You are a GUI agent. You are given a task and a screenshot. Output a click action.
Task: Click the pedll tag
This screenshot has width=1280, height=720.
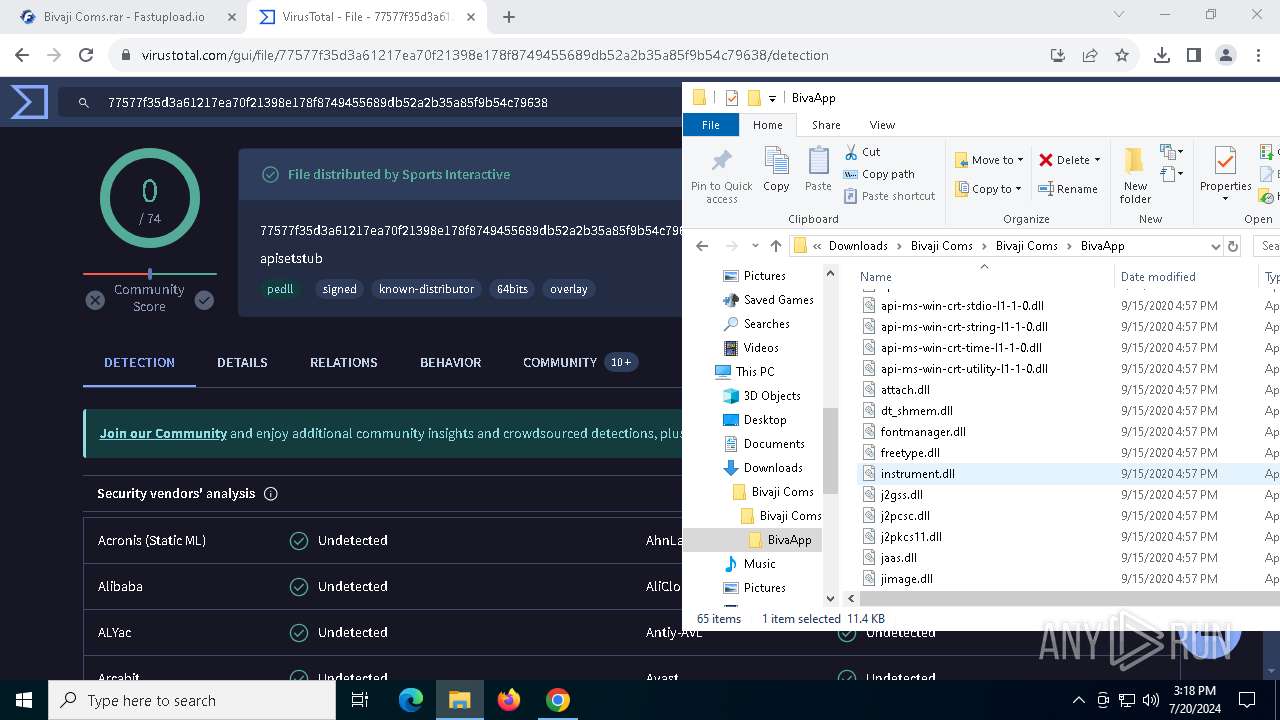click(280, 289)
